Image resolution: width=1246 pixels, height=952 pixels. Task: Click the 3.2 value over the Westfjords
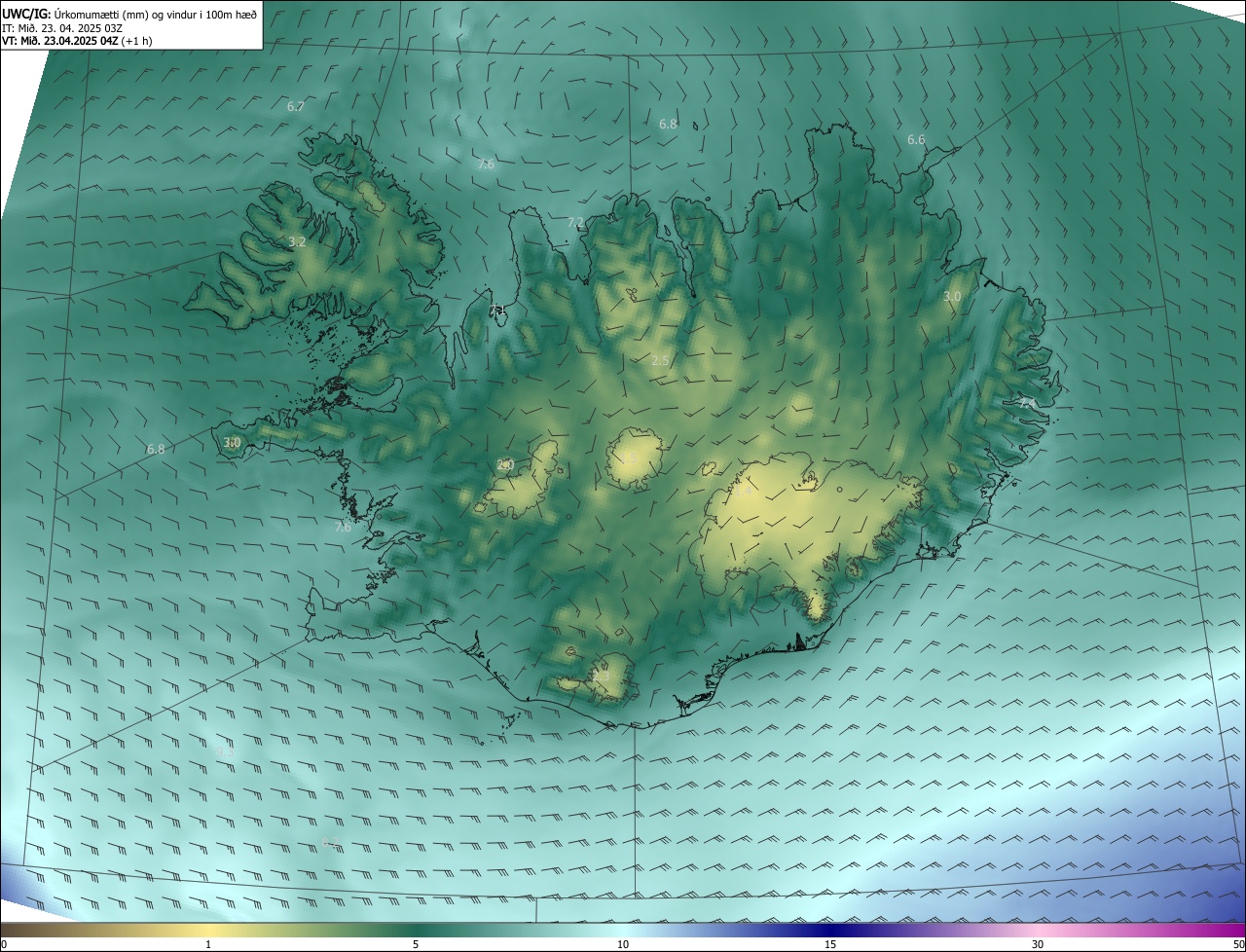[298, 241]
